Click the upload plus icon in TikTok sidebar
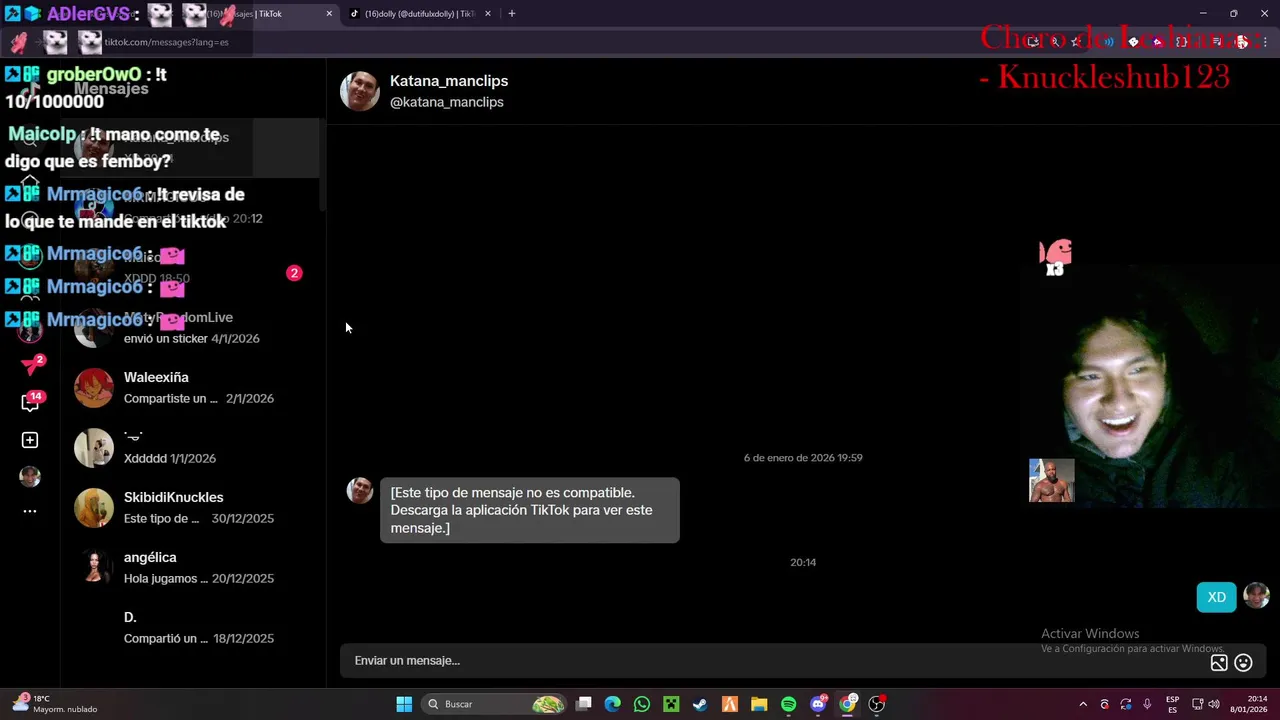1280x720 pixels. click(30, 440)
